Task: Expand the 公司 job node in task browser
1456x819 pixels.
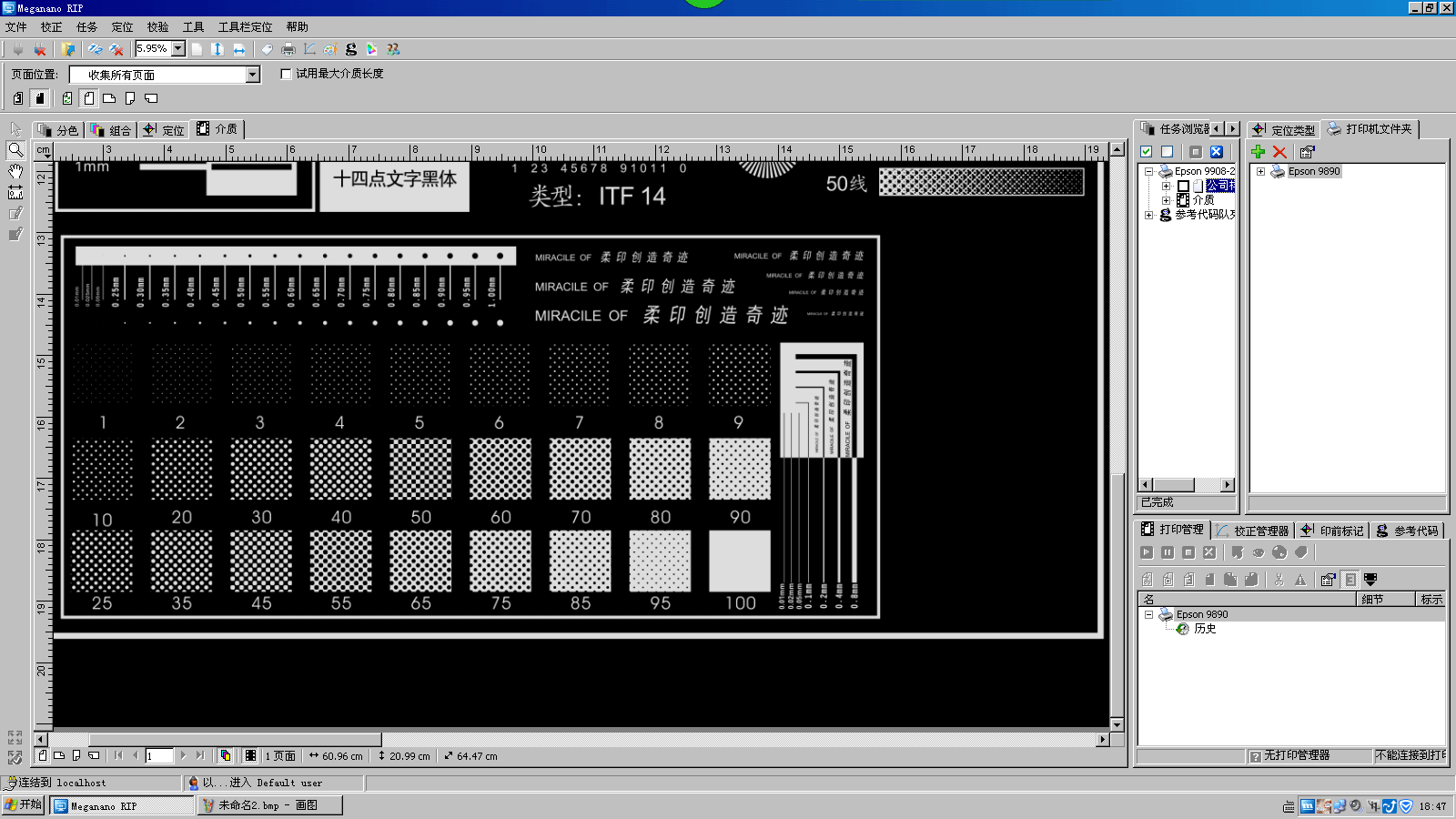Action: click(x=1166, y=186)
